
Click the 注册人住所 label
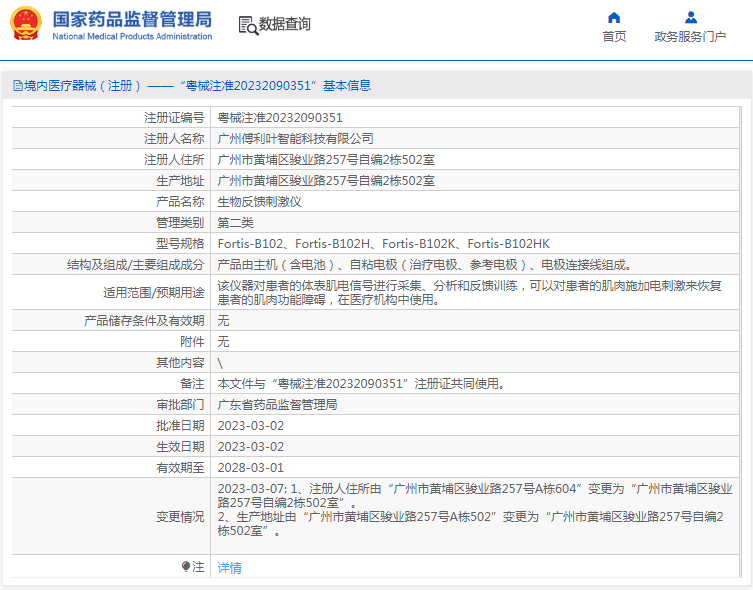[x=174, y=160]
